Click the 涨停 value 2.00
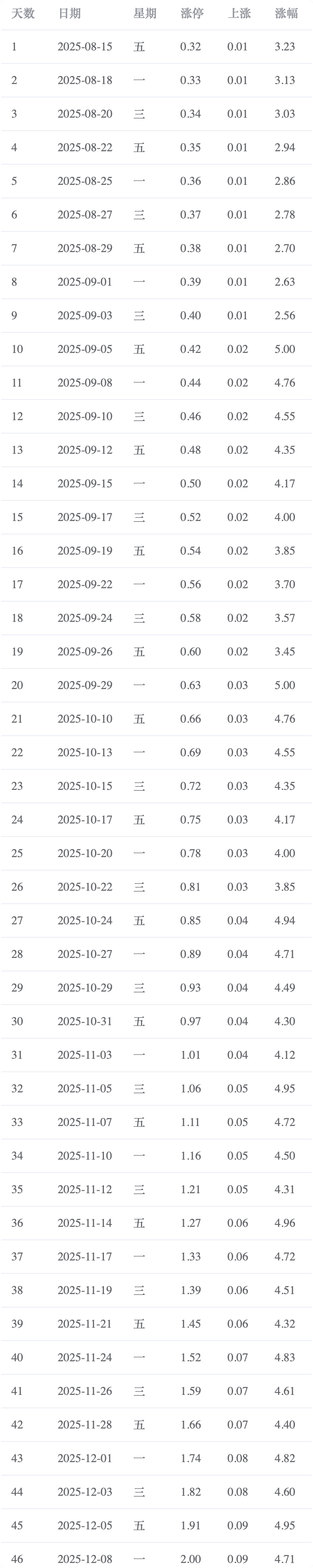 [x=191, y=1559]
